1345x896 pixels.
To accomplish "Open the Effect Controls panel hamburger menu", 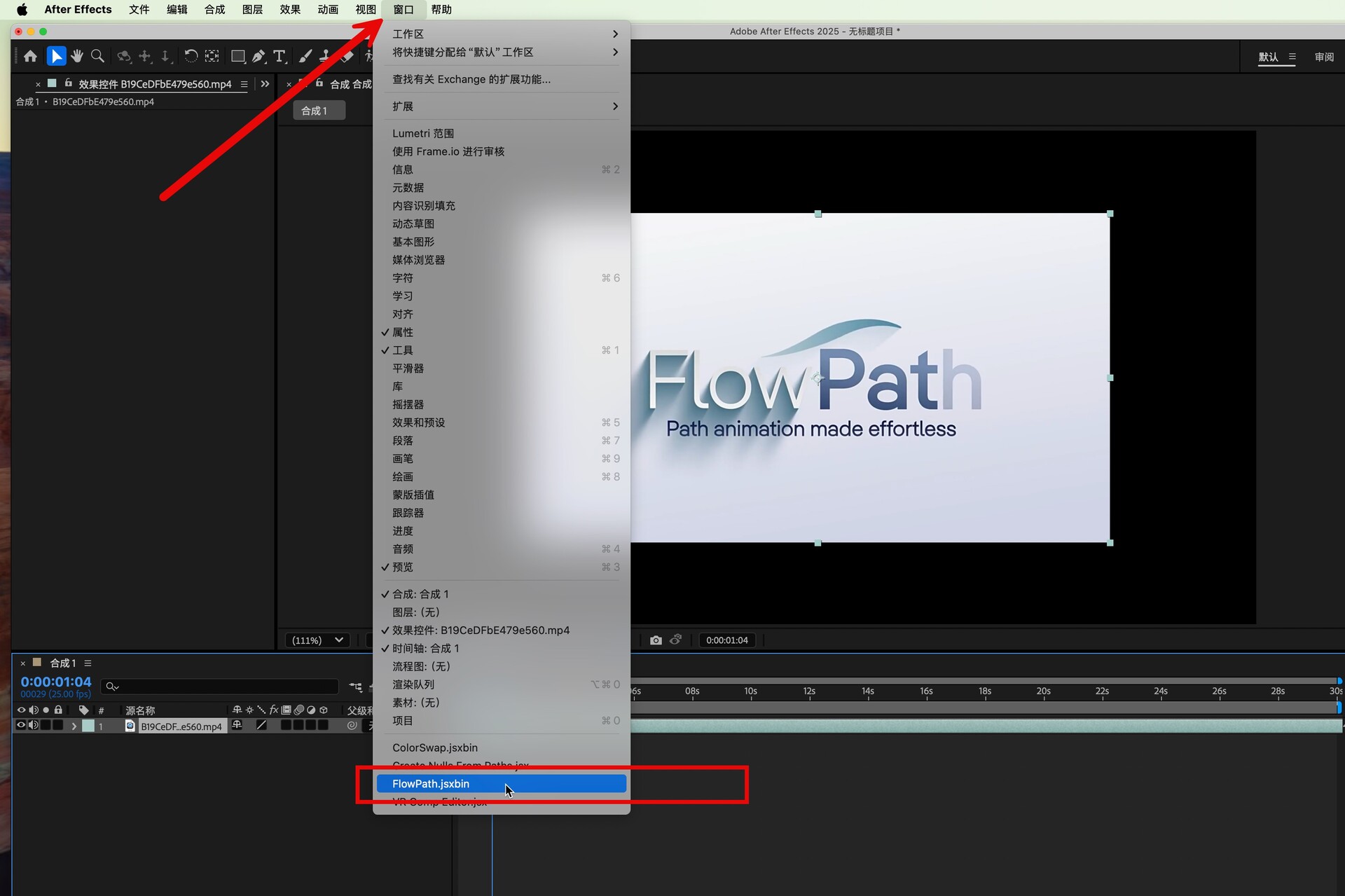I will [x=244, y=84].
